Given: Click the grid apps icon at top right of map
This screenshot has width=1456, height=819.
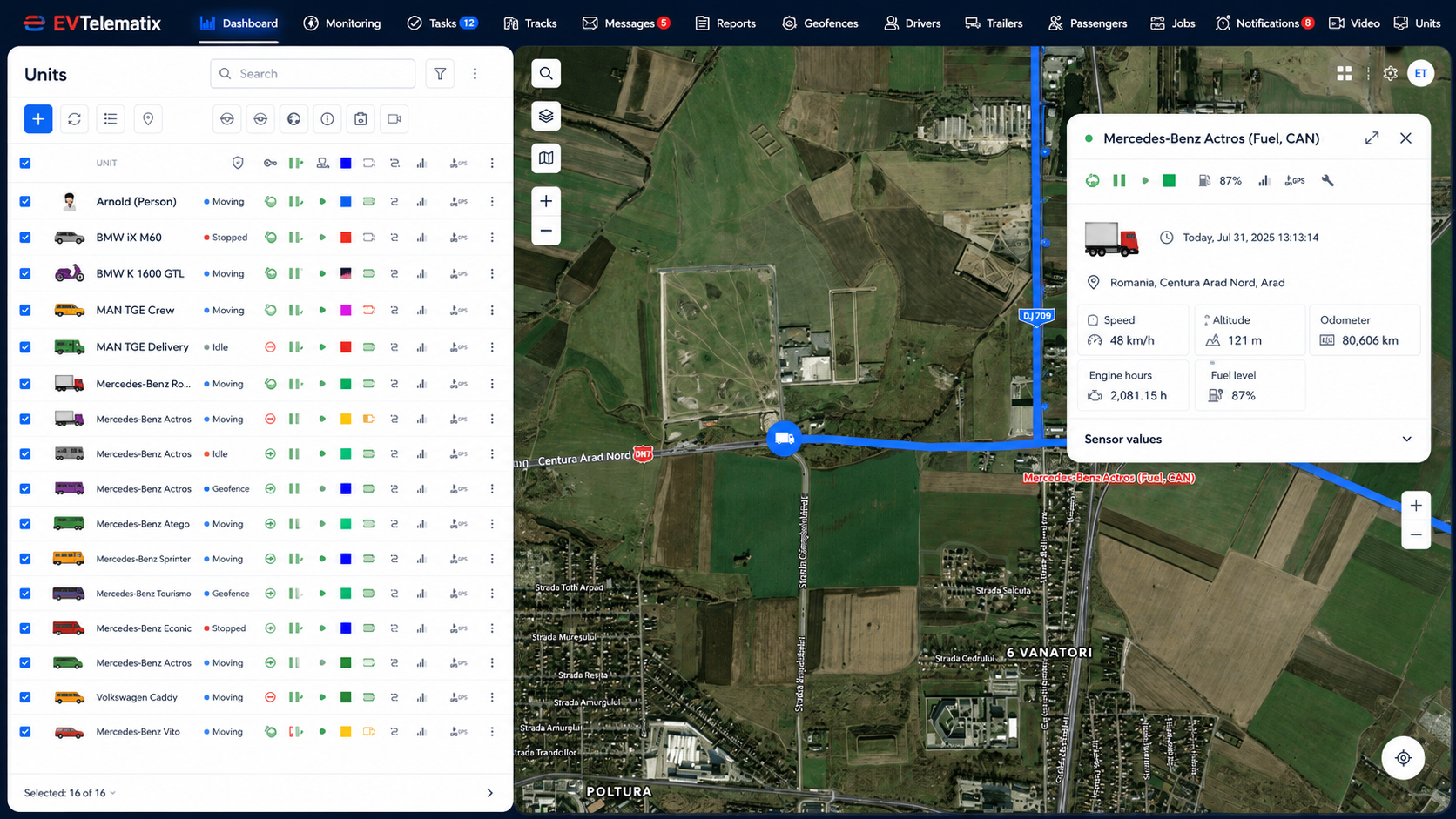Looking at the screenshot, I should tap(1345, 74).
